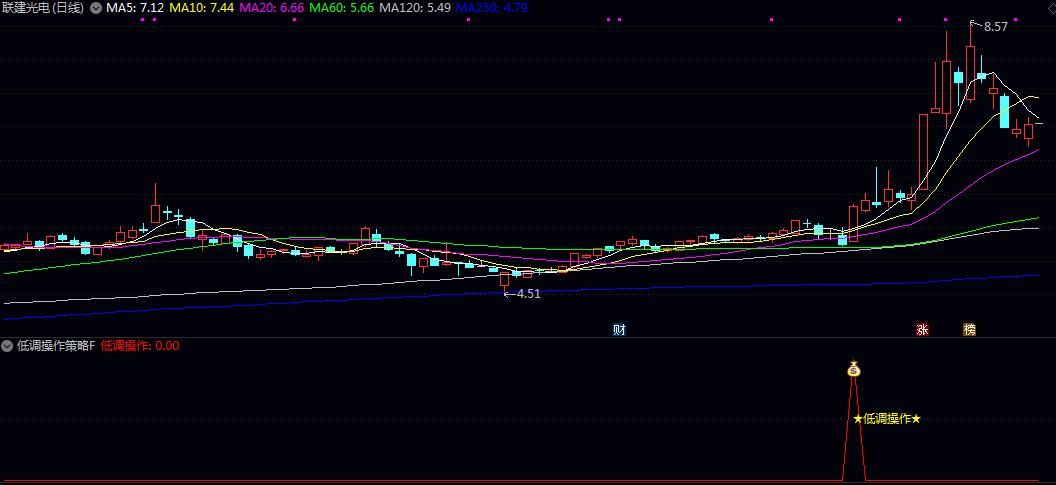Expand the 低调操作策略F indicator dropdown arrow
The height and width of the screenshot is (485, 1056).
coord(7,346)
